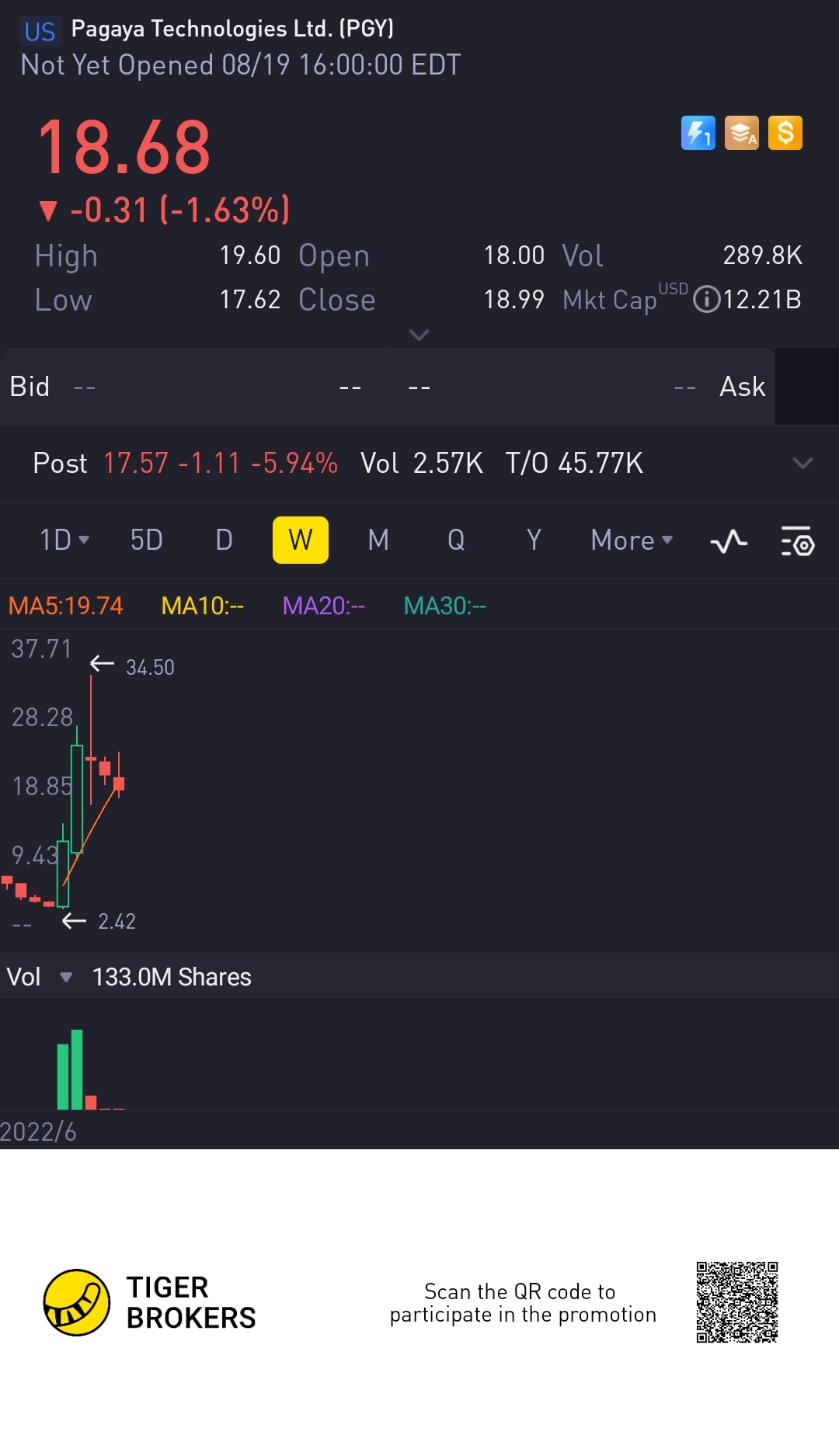Open the 1D interval dropdown

pos(64,540)
